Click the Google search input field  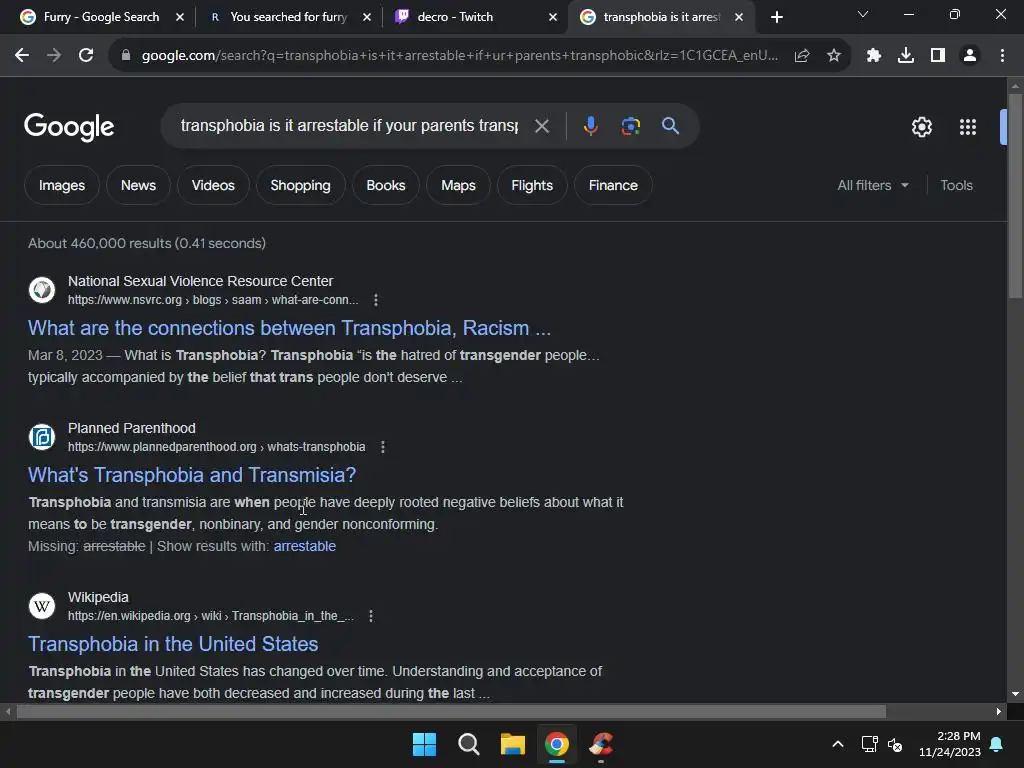[x=349, y=125]
